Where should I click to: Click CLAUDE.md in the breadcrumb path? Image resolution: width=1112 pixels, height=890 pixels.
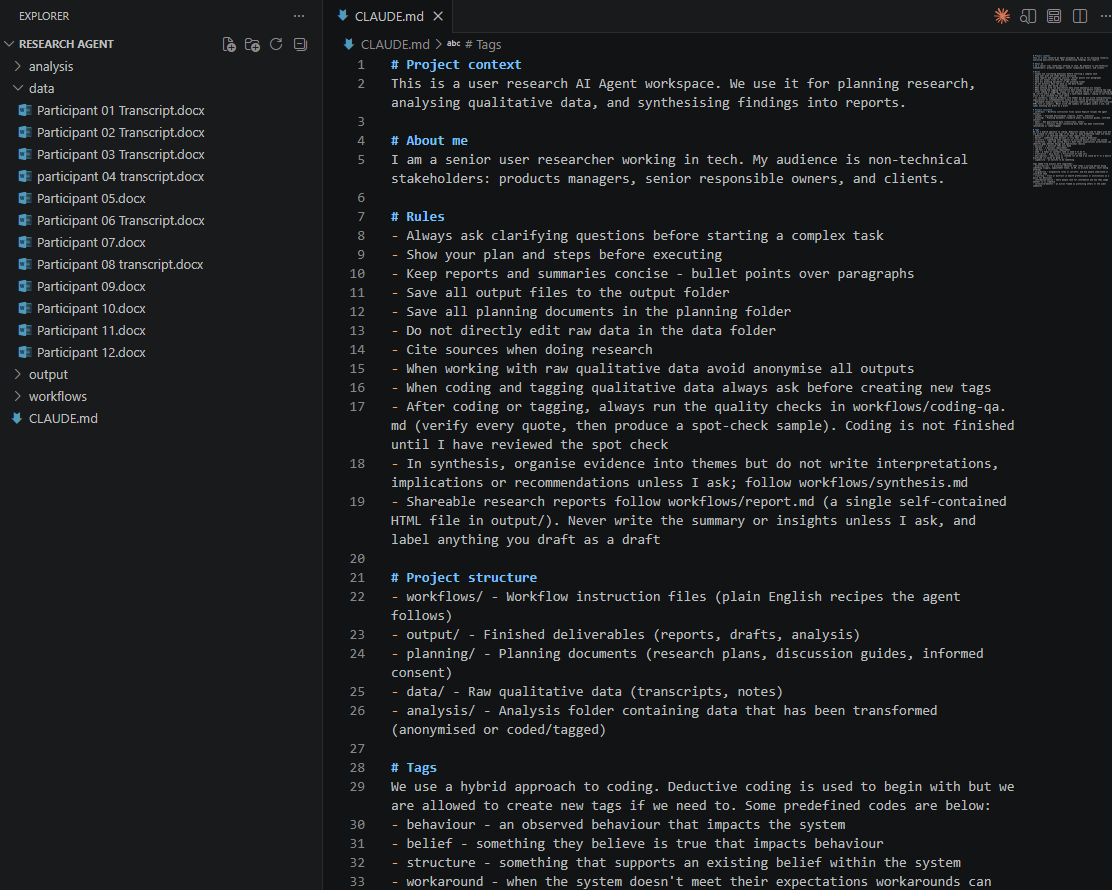(394, 44)
